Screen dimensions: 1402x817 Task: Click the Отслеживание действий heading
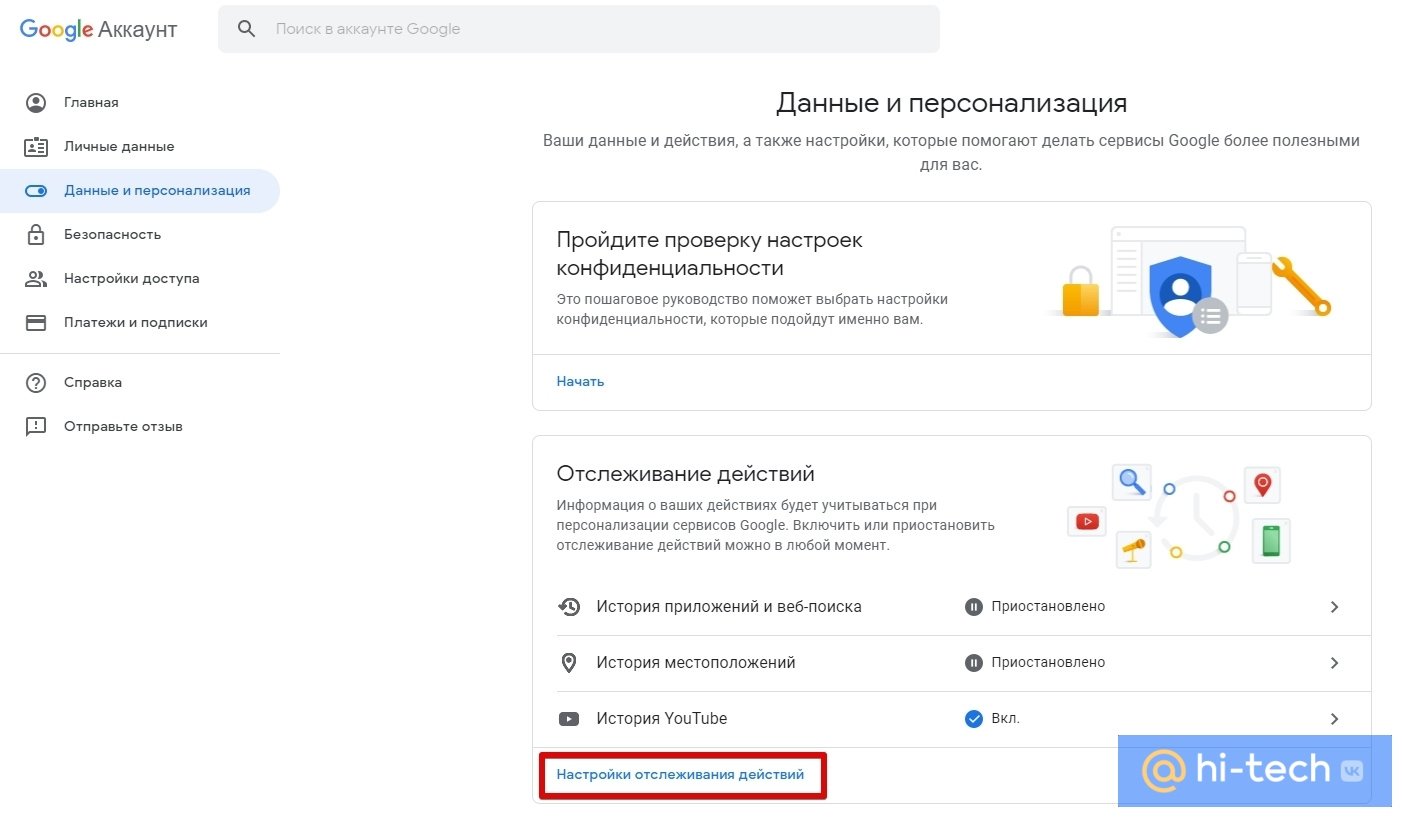(x=686, y=474)
